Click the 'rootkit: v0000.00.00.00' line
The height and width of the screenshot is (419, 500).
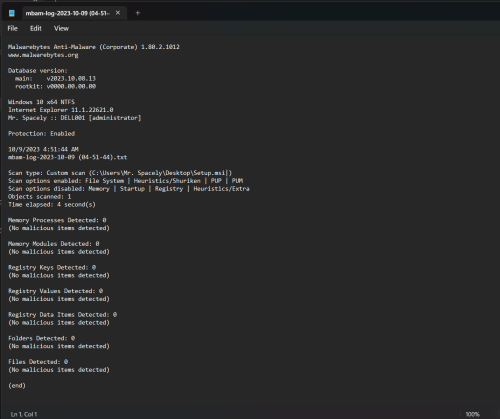pos(55,86)
